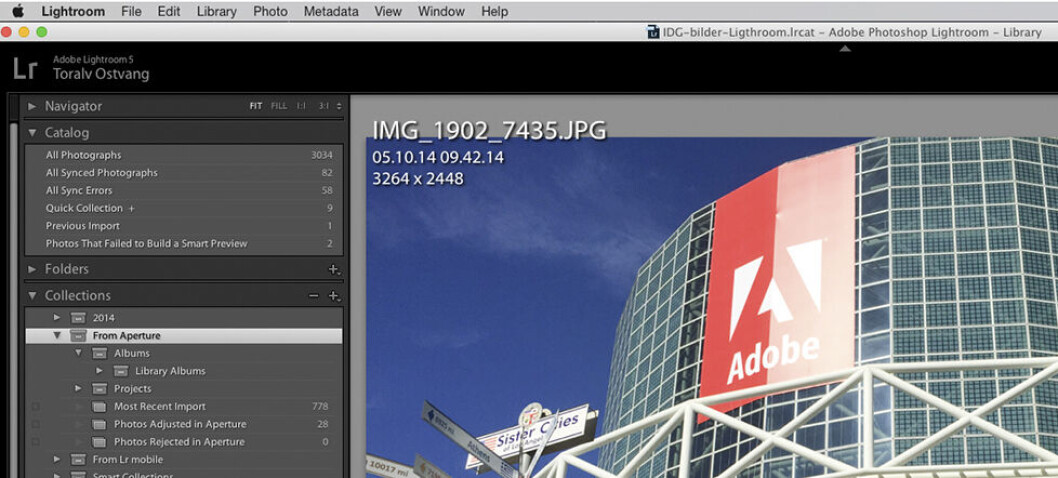Expand the From Lr mobile set

pos(57,459)
